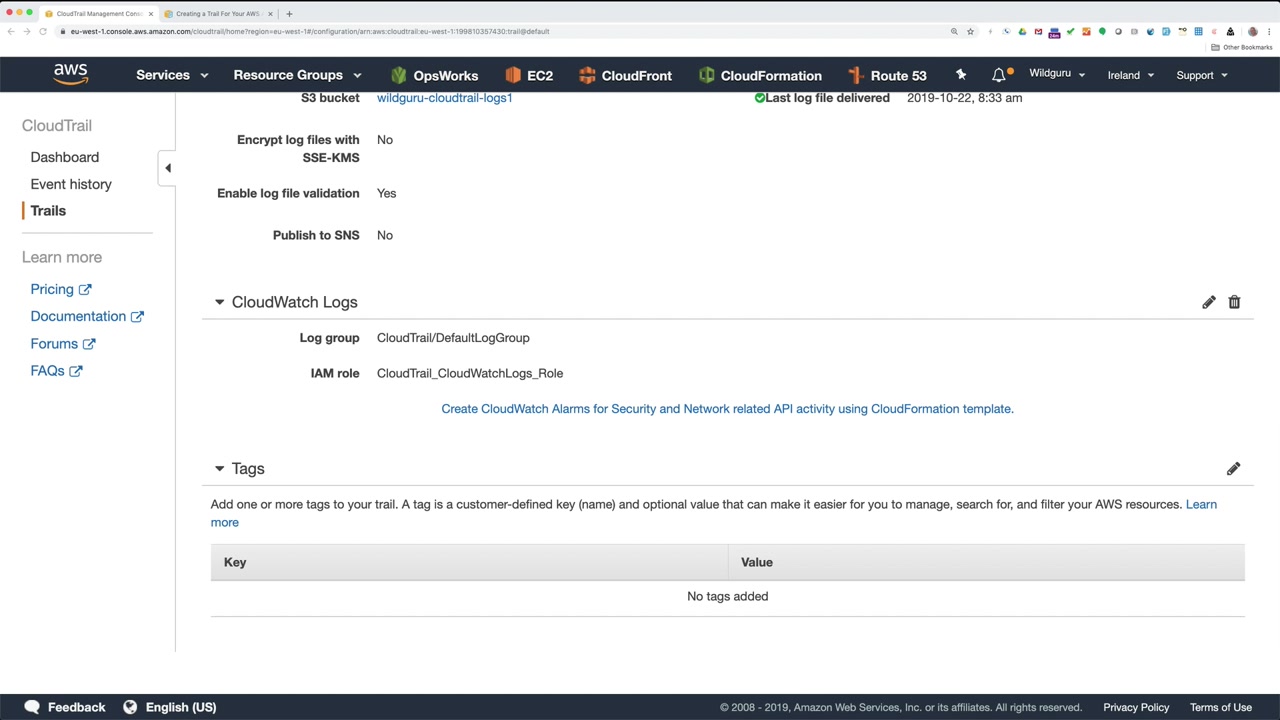
Task: Open the CloudFormation service shortcut
Action: [760, 75]
